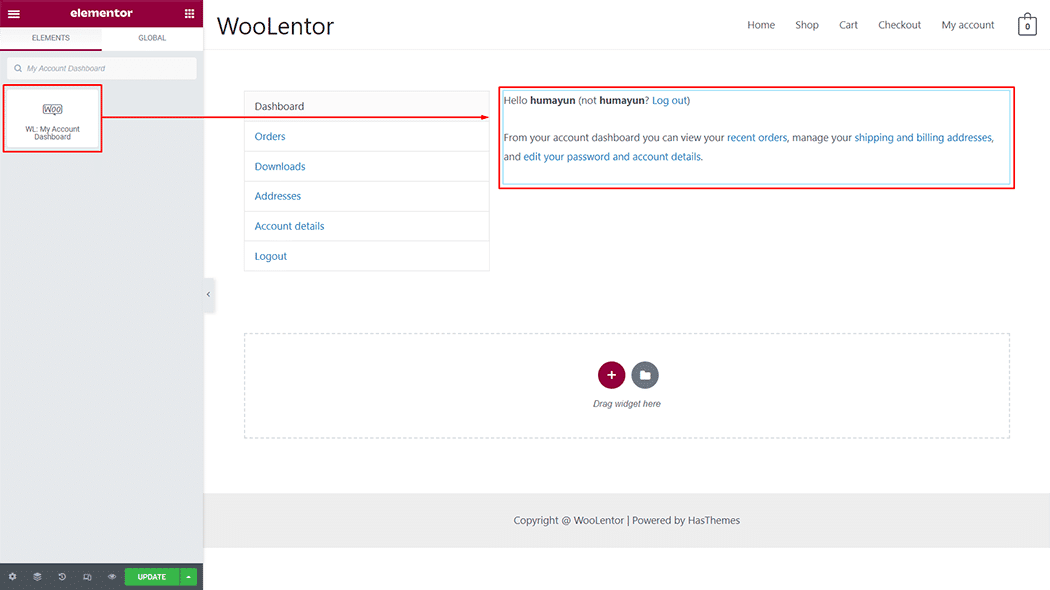Screen dimensions: 1050x590
Task: Open Orders in the account menu
Action: [367, 136]
